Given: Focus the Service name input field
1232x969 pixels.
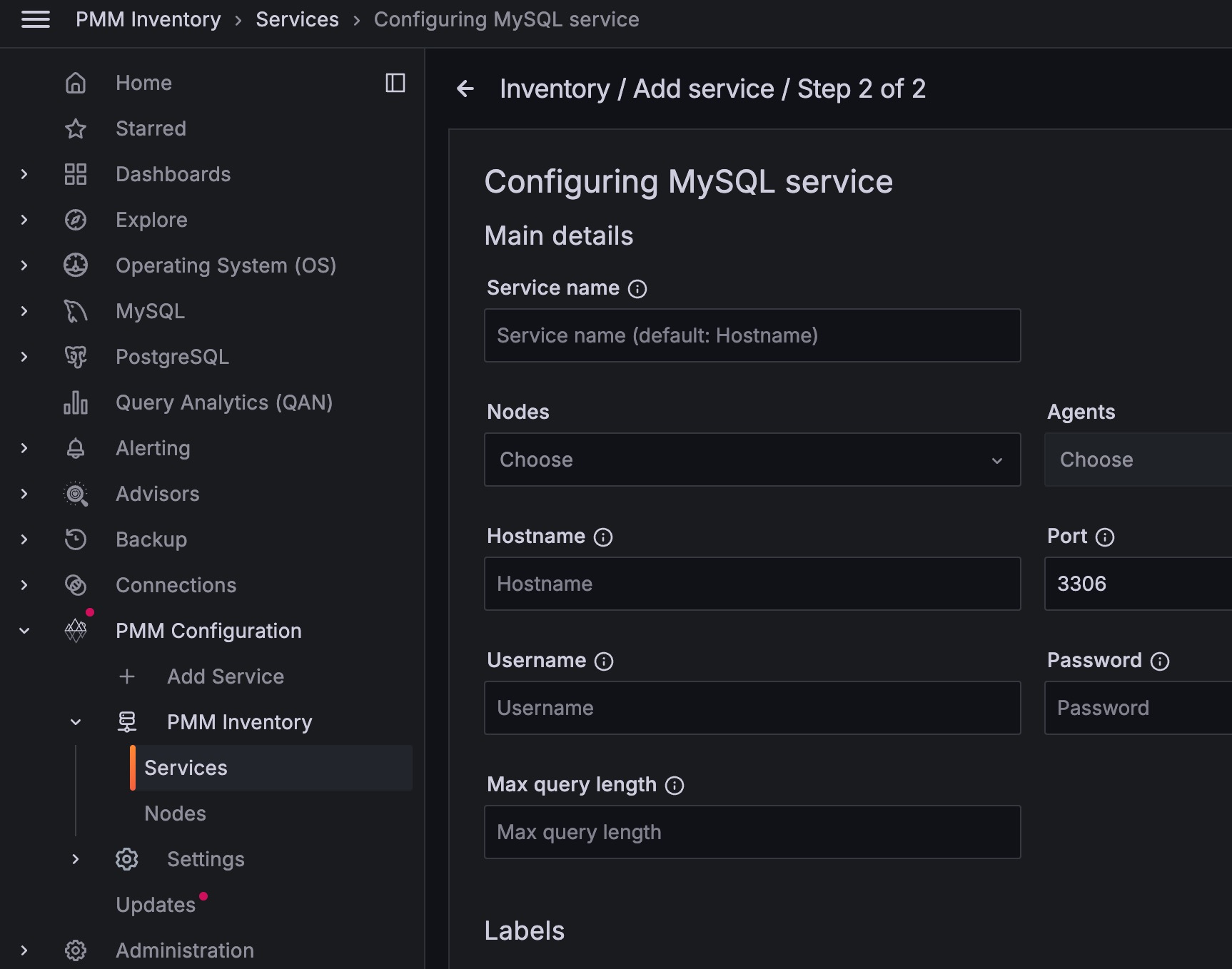Looking at the screenshot, I should tap(752, 335).
